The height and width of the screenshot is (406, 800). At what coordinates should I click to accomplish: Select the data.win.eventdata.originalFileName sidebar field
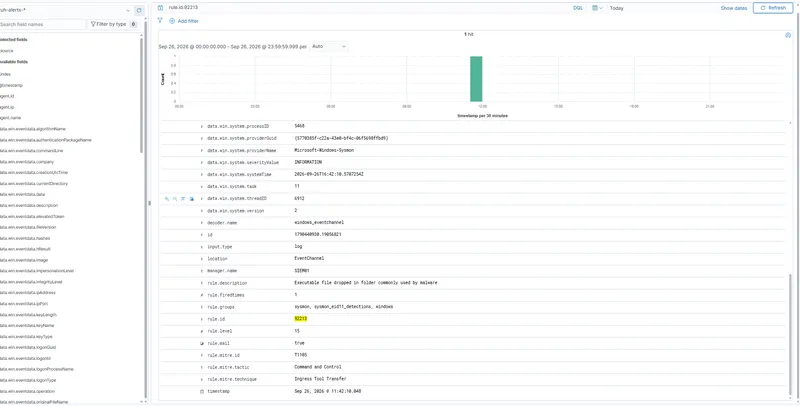tap(34, 402)
